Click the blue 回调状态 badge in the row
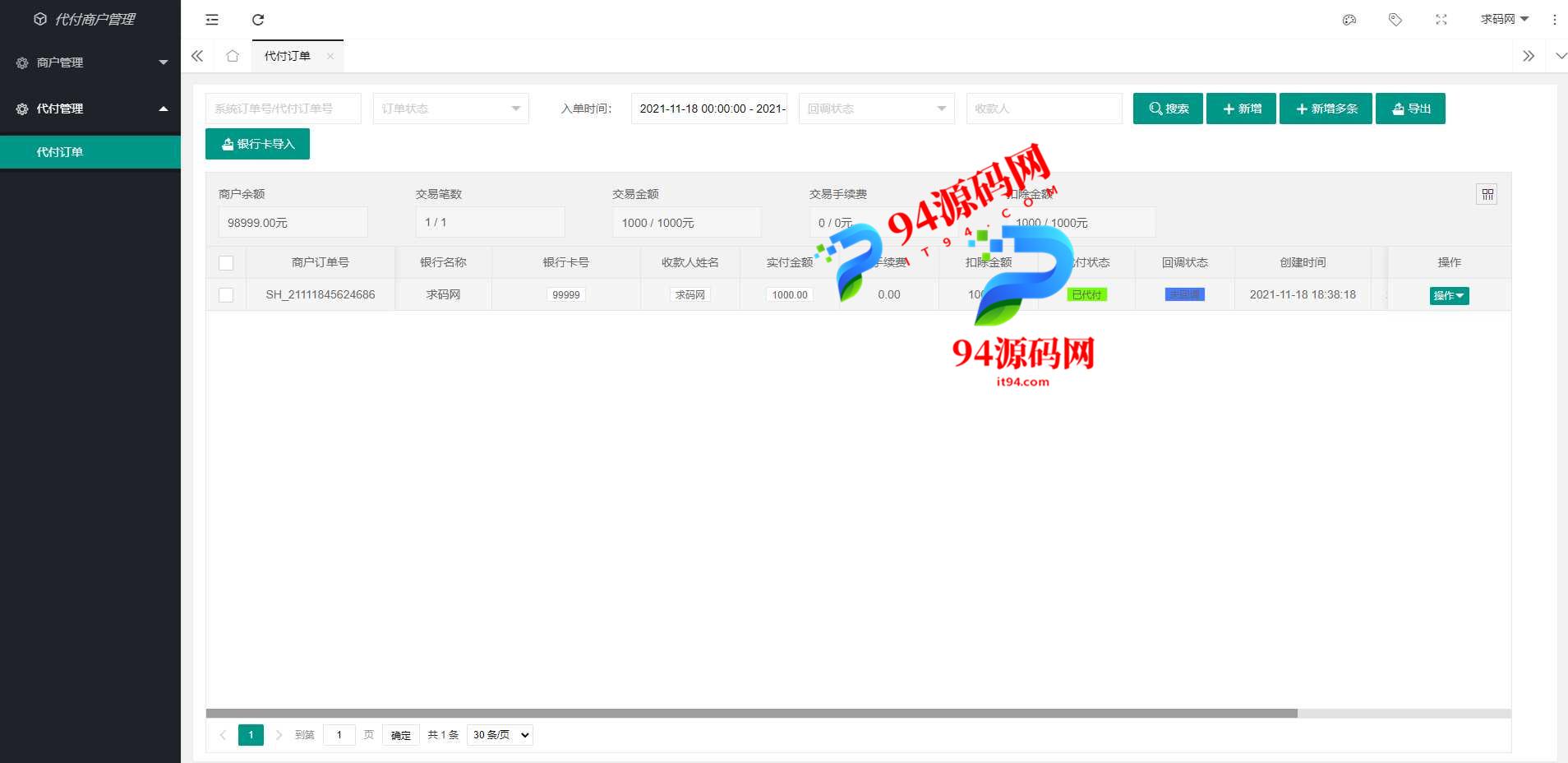This screenshot has width=1568, height=763. tap(1184, 294)
